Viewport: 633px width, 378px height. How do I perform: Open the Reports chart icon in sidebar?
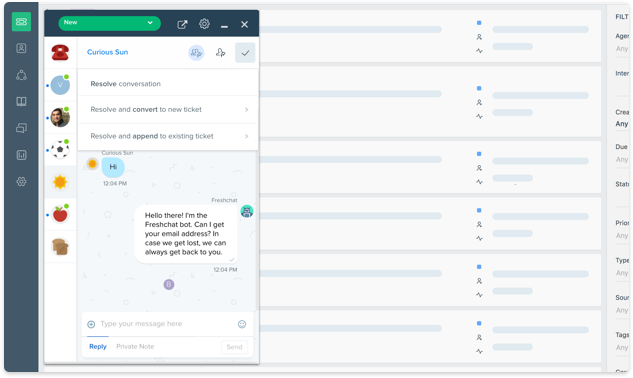pos(21,155)
